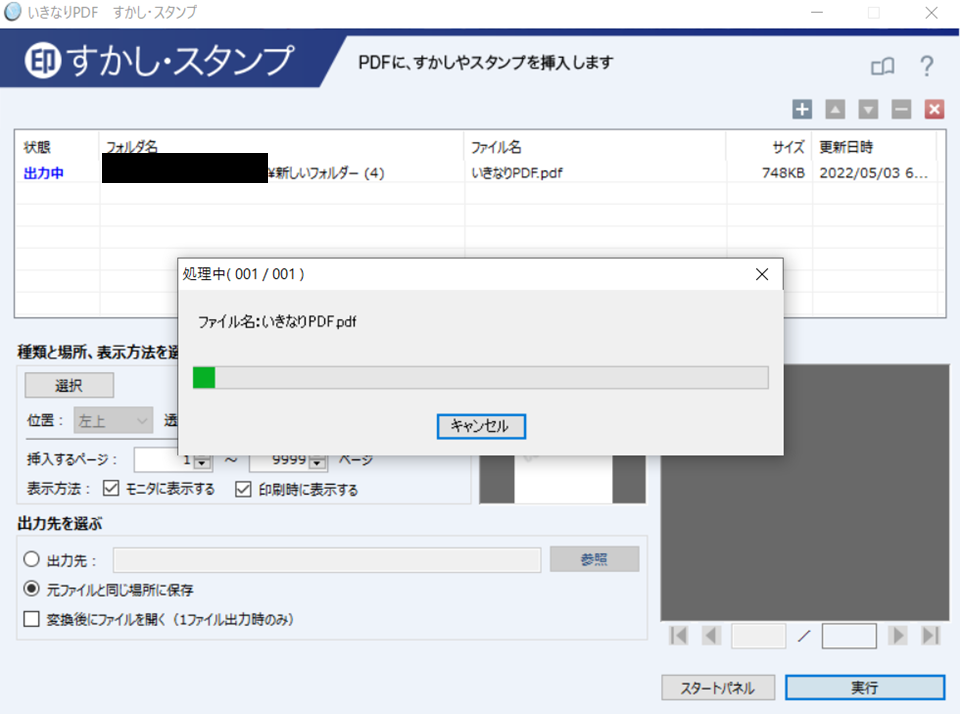Click the 参照 browse button
Viewport: 960px width, 714px height.
click(594, 559)
